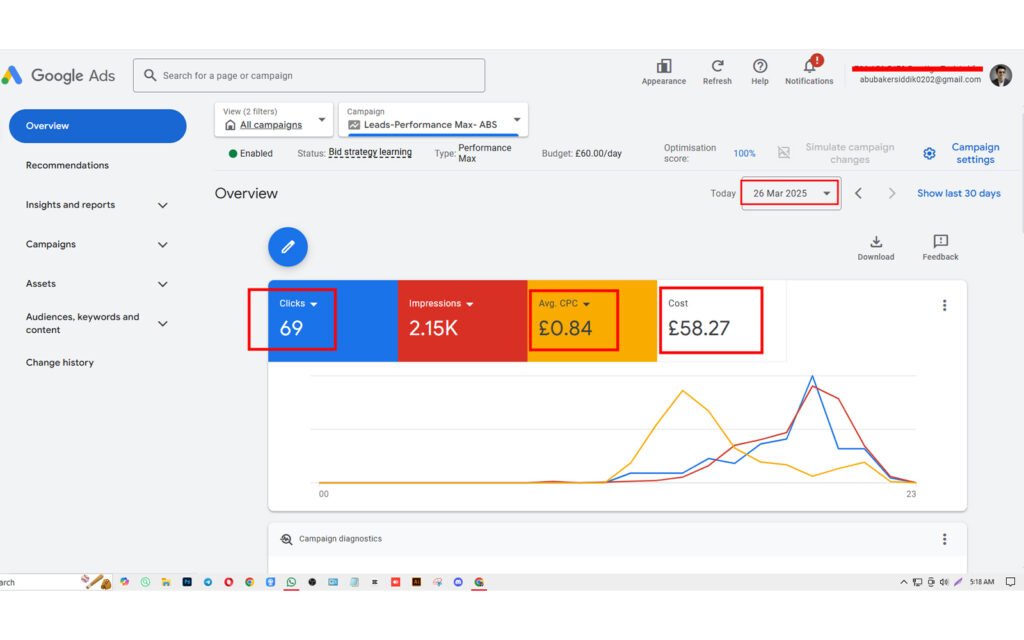This screenshot has width=1024, height=640.
Task: Open WhatsApp from the taskbar
Action: tap(291, 582)
